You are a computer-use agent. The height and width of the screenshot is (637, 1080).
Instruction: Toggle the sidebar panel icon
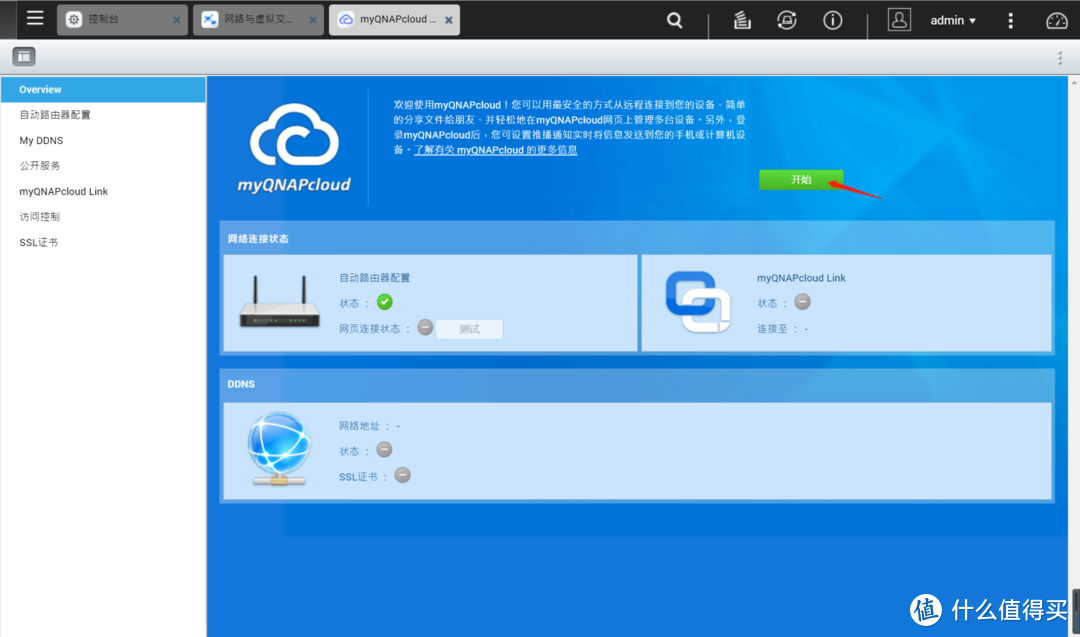[x=24, y=56]
